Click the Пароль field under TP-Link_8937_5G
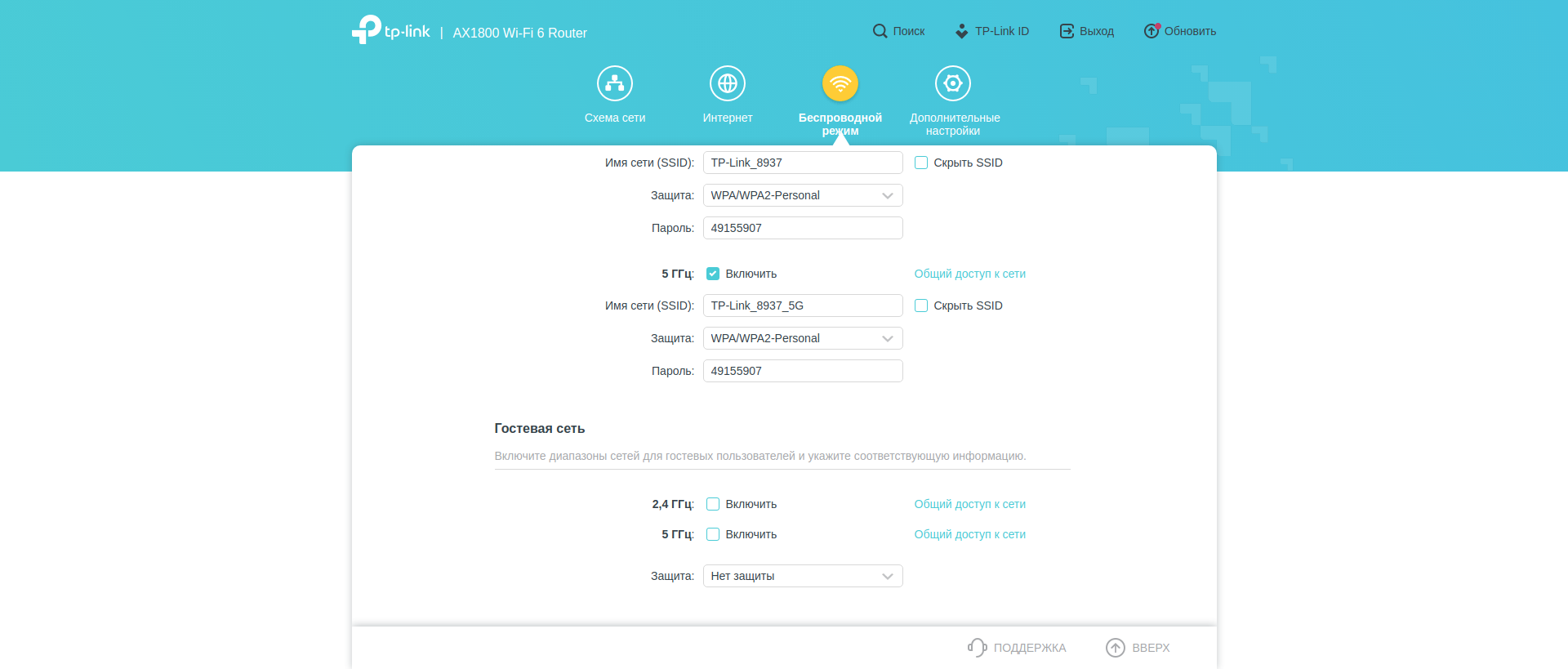Screen dimensions: 1568x669 pos(802,371)
